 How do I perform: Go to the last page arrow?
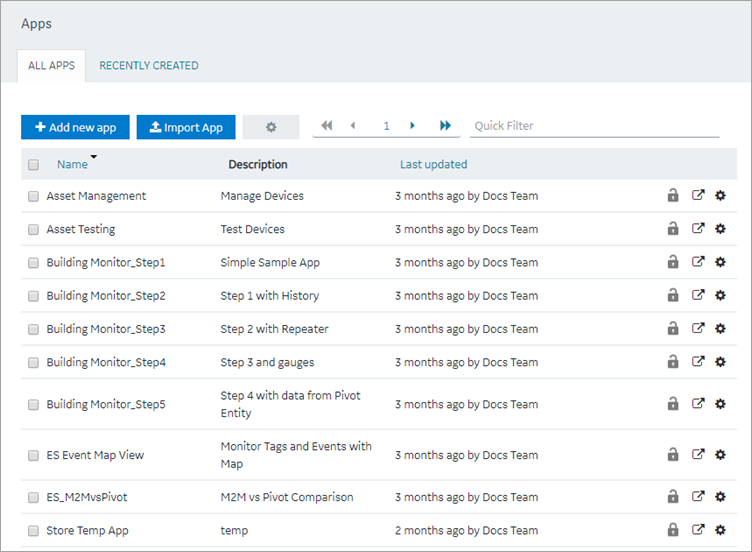point(446,126)
